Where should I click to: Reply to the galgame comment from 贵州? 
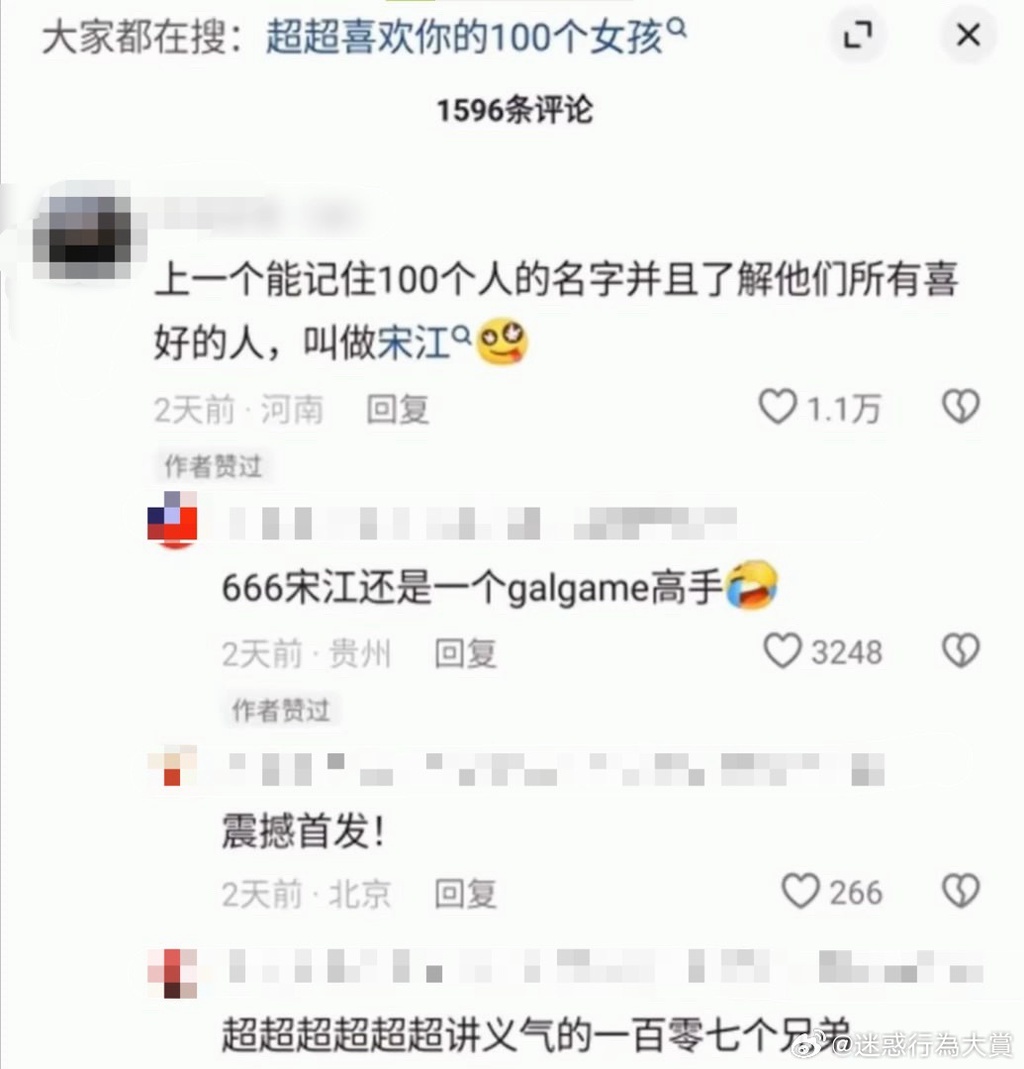coord(466,653)
